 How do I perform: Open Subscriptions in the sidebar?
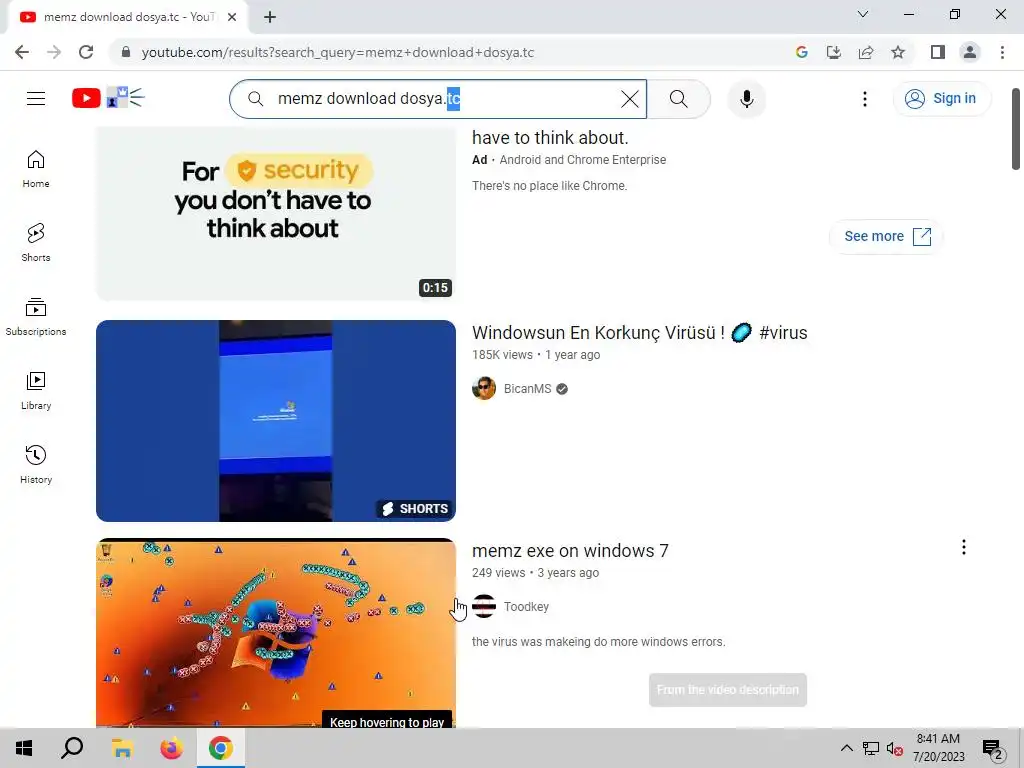(36, 317)
